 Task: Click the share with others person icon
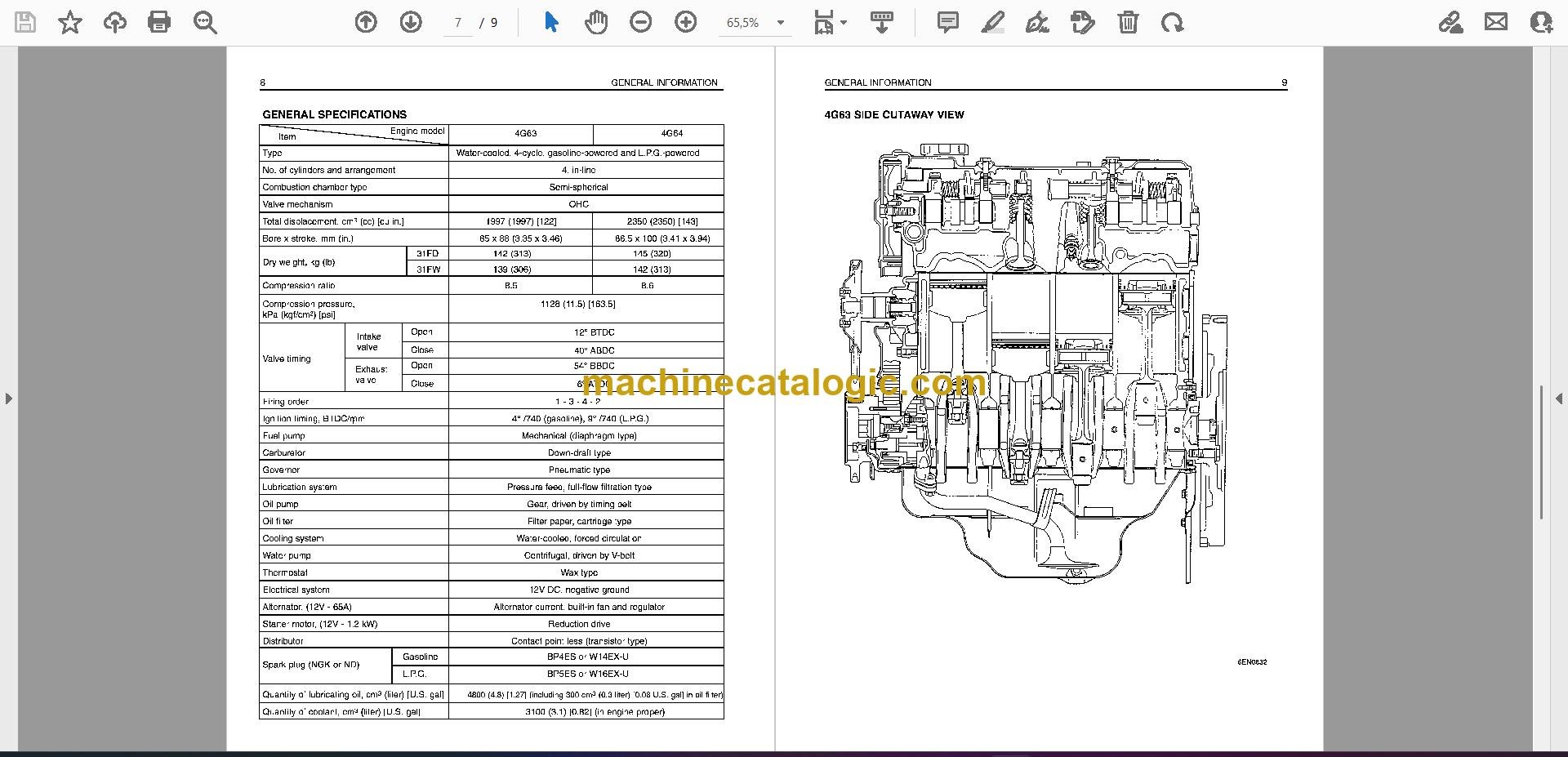pos(1541,23)
